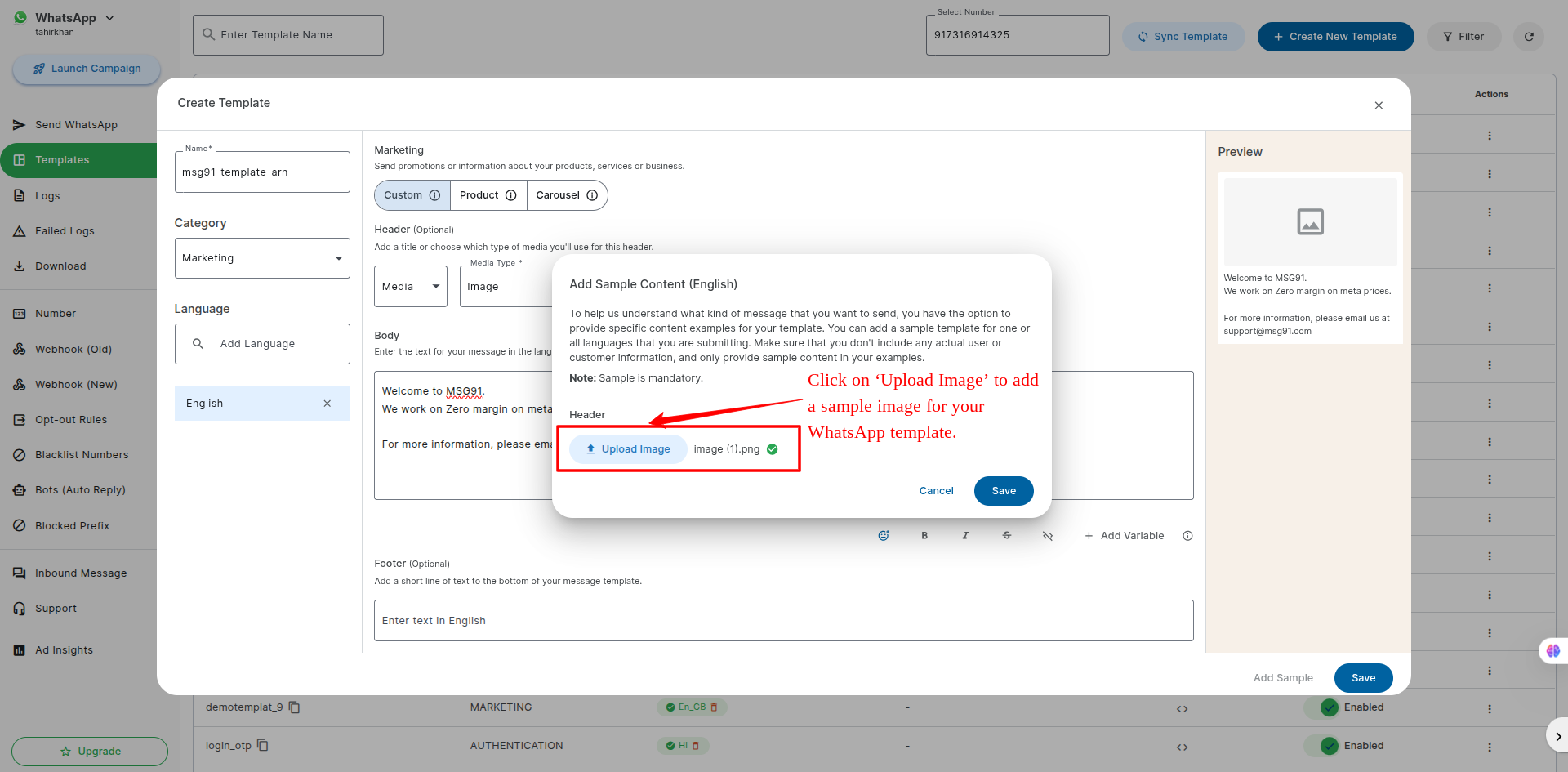Click the floating brain assistant icon

[1552, 651]
